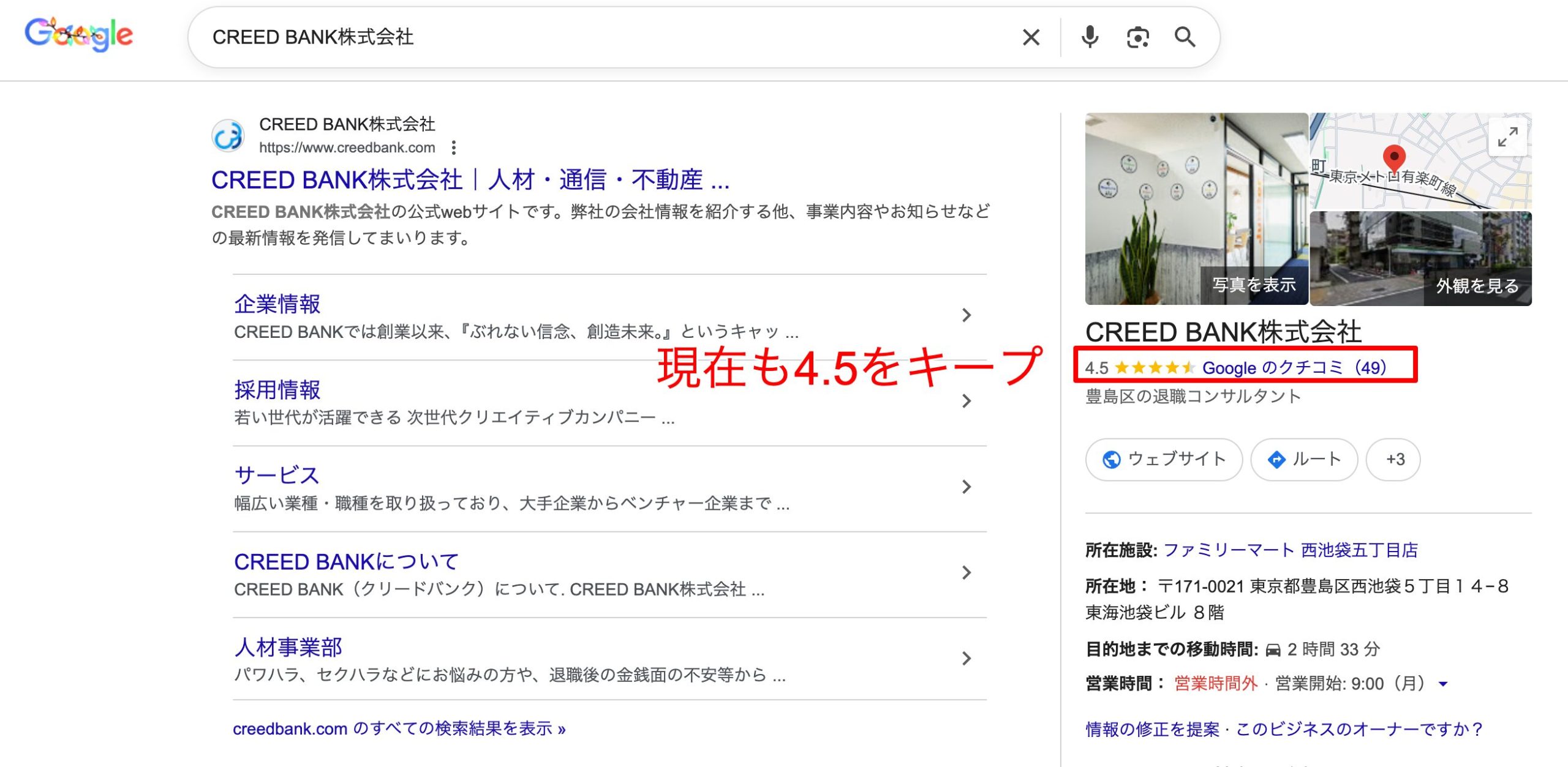Click the magnifying glass search icon
This screenshot has width=1568, height=767.
1185,37
